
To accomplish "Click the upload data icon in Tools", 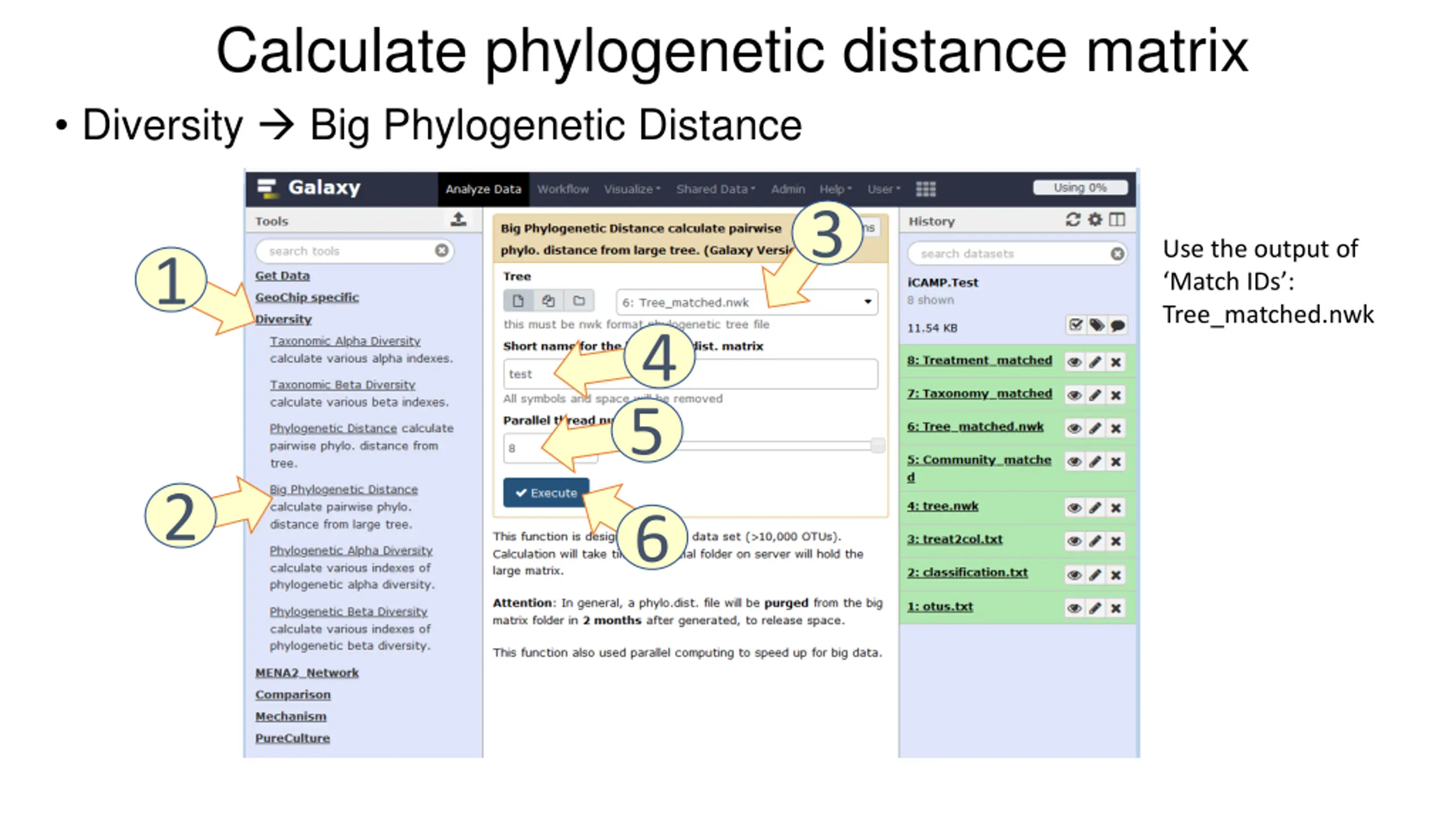I will (x=458, y=219).
